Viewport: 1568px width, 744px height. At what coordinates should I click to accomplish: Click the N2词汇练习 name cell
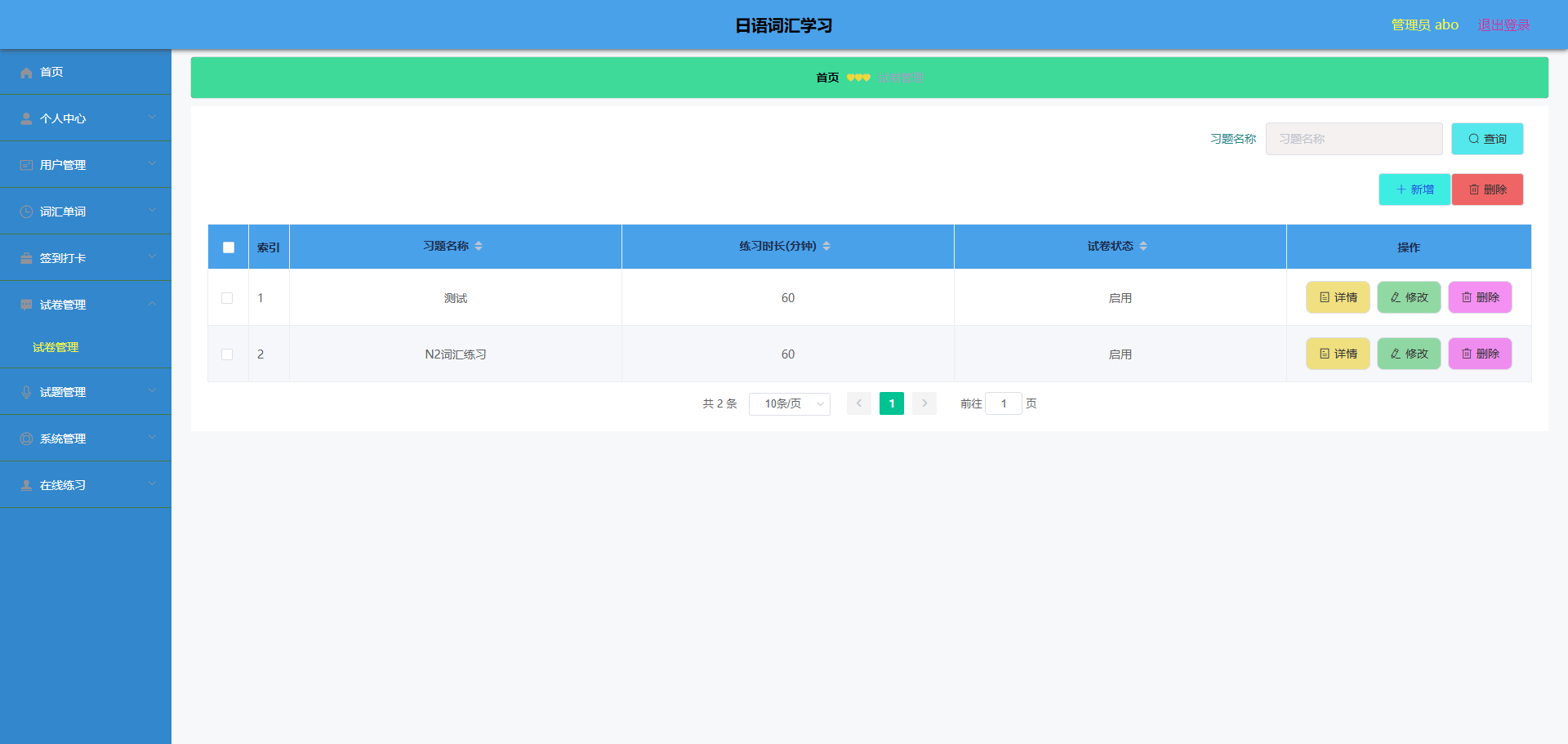pyautogui.click(x=456, y=355)
